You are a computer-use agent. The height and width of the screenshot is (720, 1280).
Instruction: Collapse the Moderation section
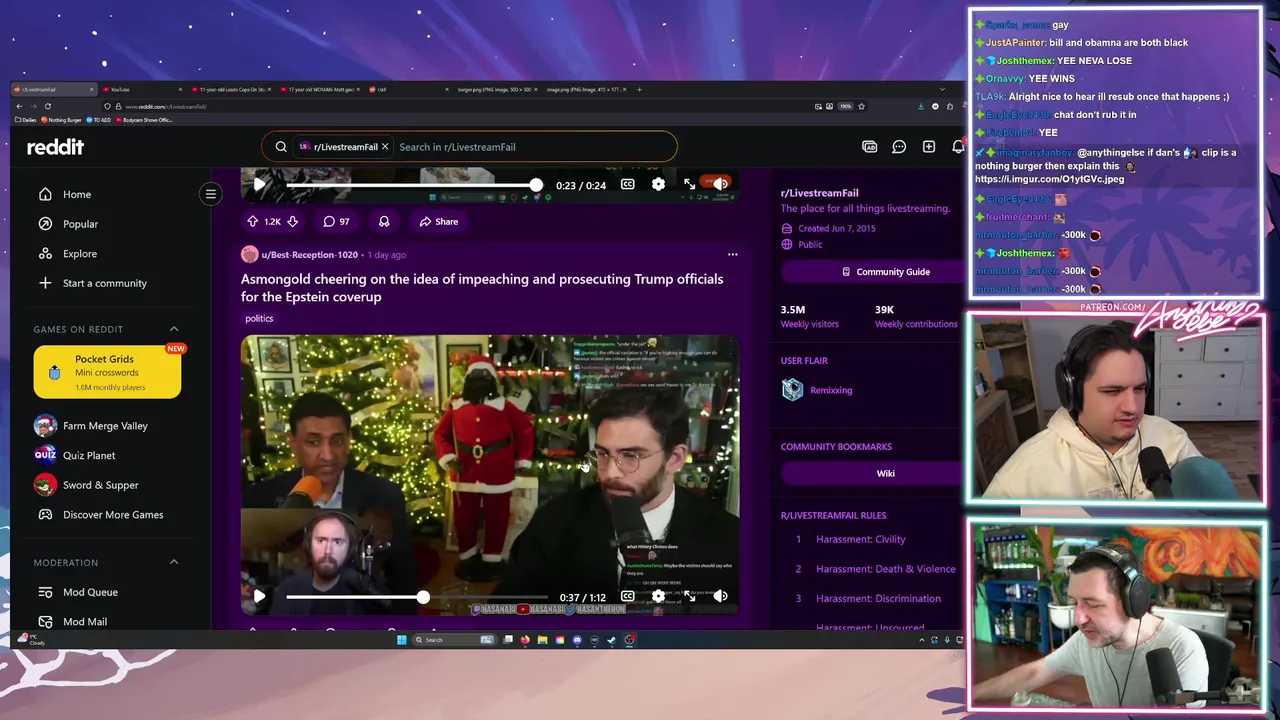click(174, 562)
